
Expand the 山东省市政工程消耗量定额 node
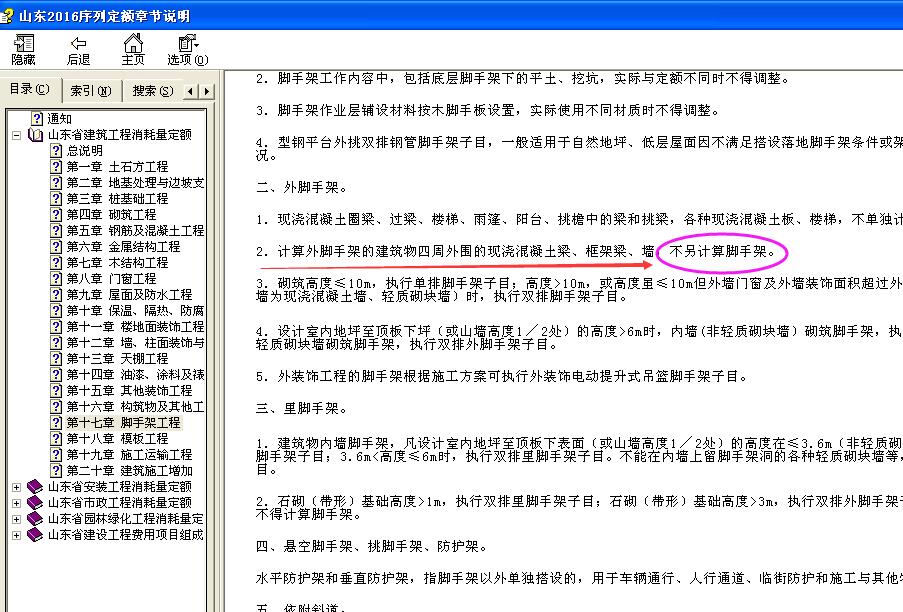(x=16, y=503)
